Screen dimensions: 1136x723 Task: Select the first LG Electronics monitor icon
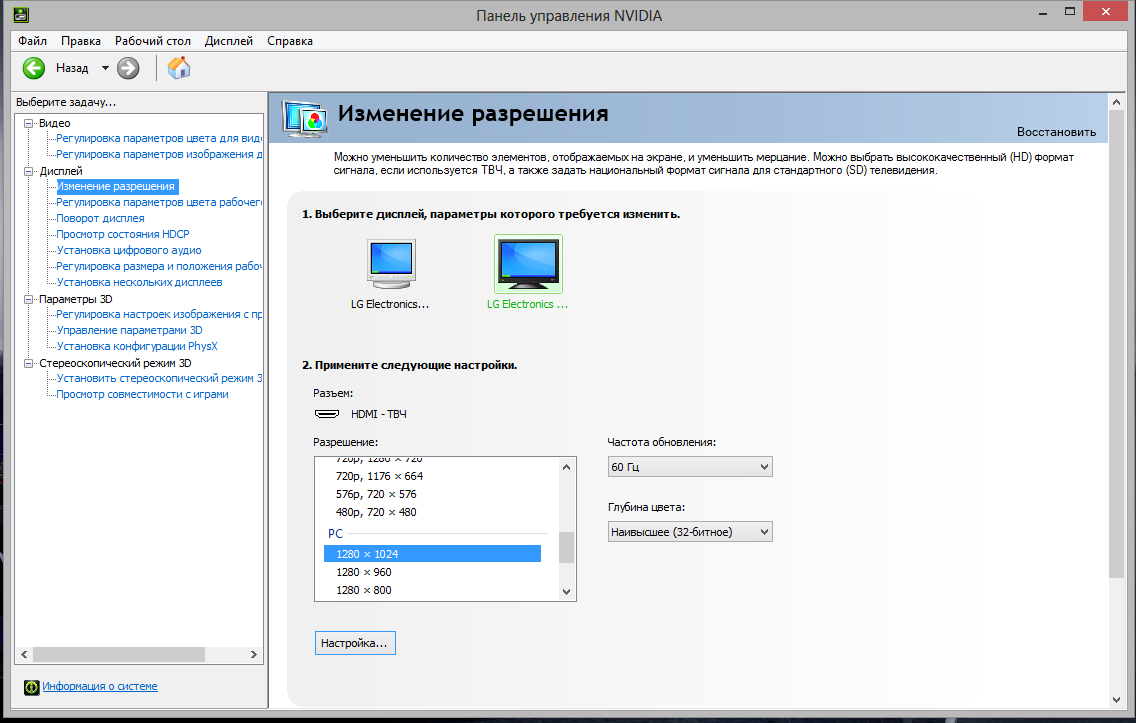pyautogui.click(x=391, y=264)
